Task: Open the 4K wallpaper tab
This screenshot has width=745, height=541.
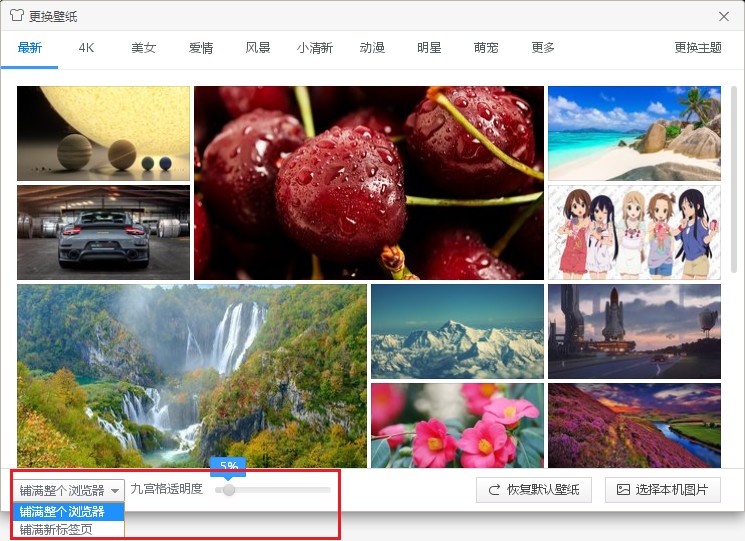Action: [x=86, y=48]
